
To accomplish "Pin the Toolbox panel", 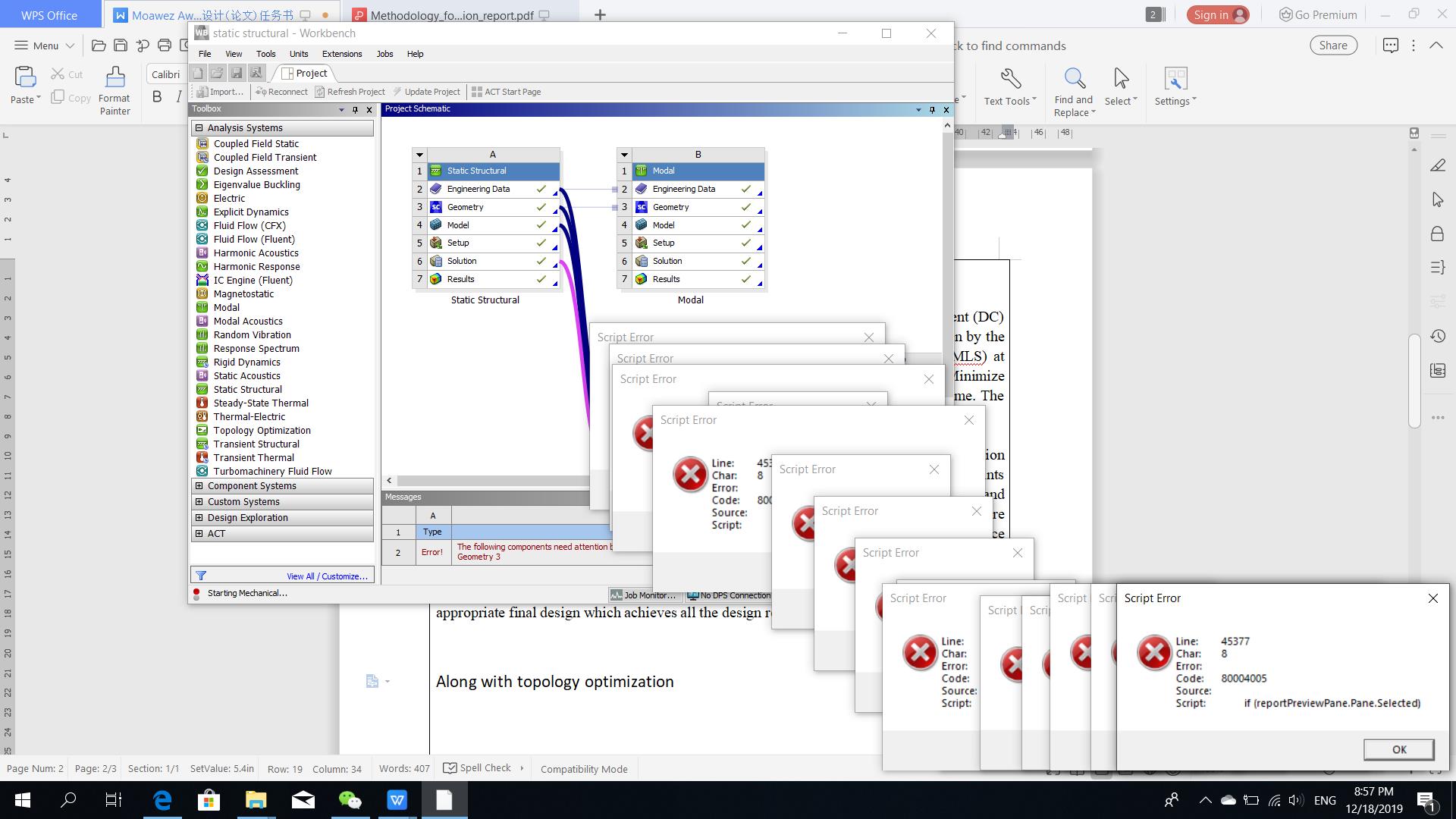I will [355, 110].
